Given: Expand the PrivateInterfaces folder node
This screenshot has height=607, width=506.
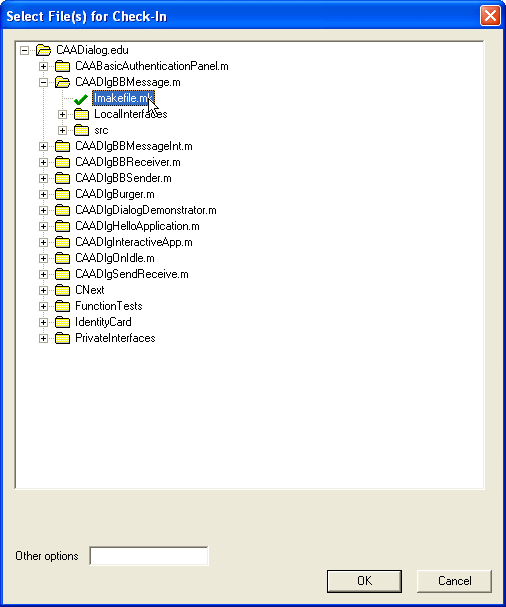Looking at the screenshot, I should (x=43, y=338).
